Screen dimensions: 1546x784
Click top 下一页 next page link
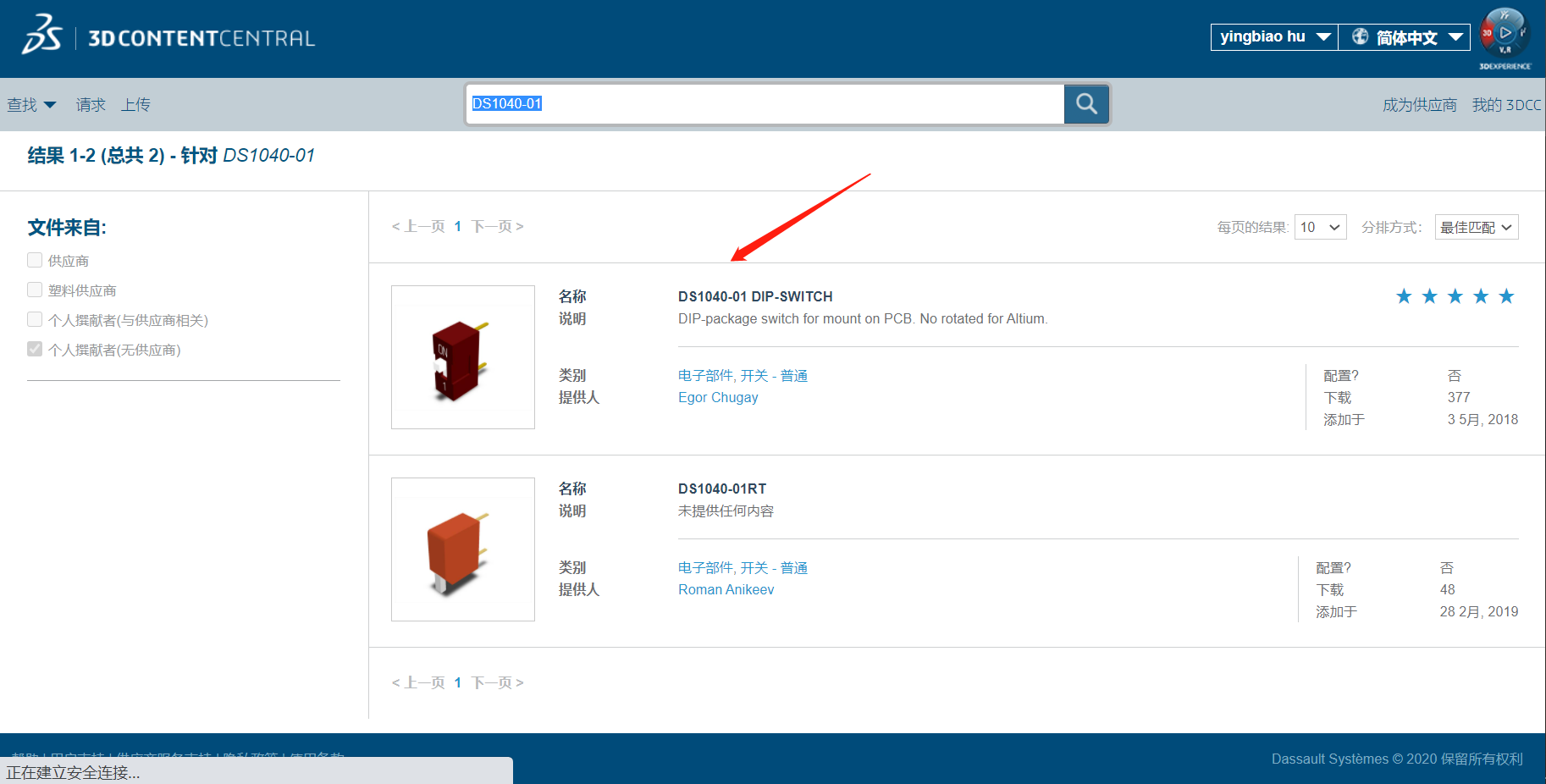point(498,226)
